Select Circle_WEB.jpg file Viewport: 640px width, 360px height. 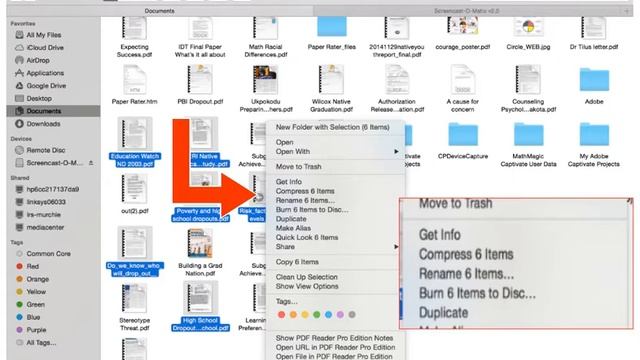click(528, 28)
